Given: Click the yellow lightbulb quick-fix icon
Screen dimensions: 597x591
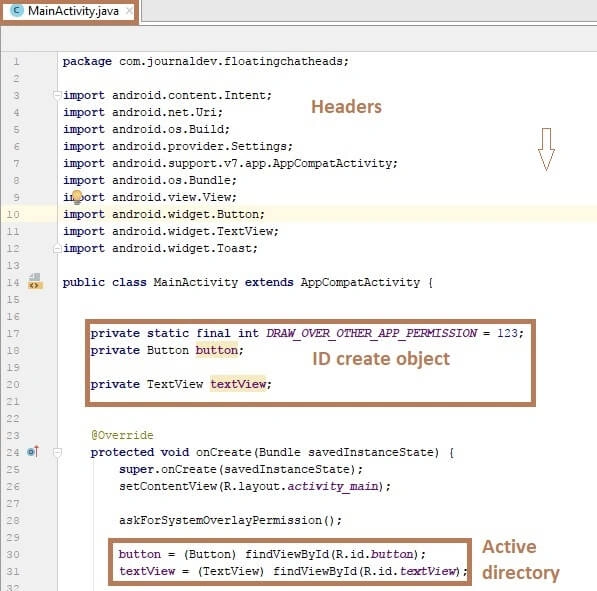Looking at the screenshot, I should [x=77, y=197].
